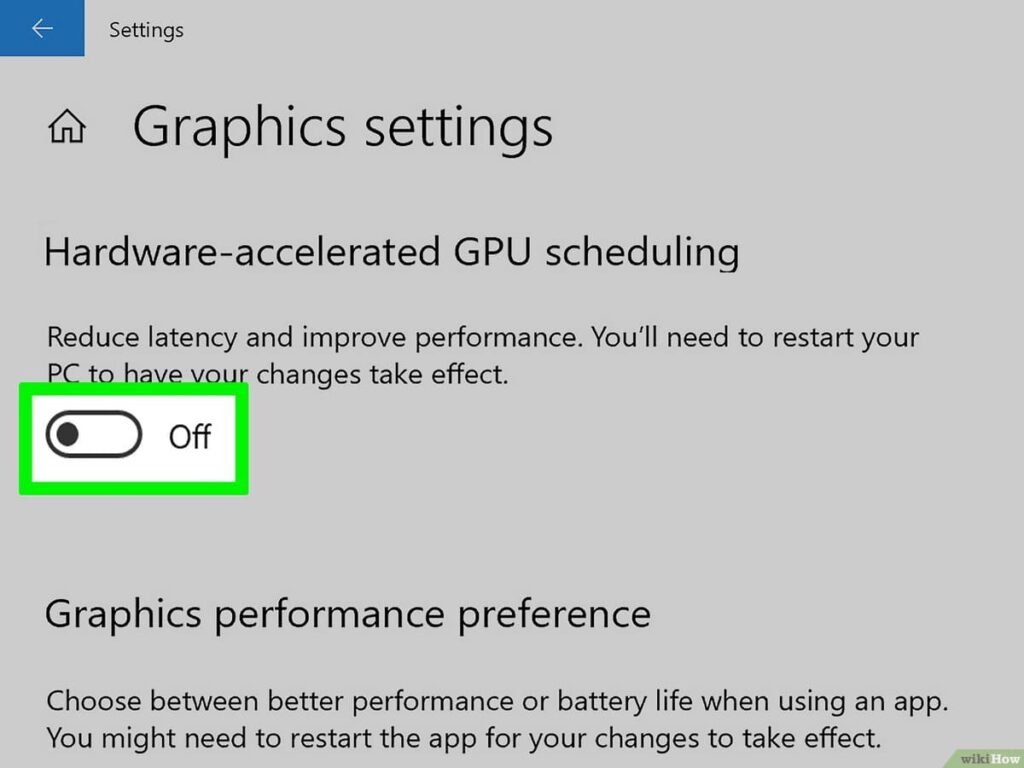
Task: Click the "Graphics settings" page heading
Action: click(342, 127)
